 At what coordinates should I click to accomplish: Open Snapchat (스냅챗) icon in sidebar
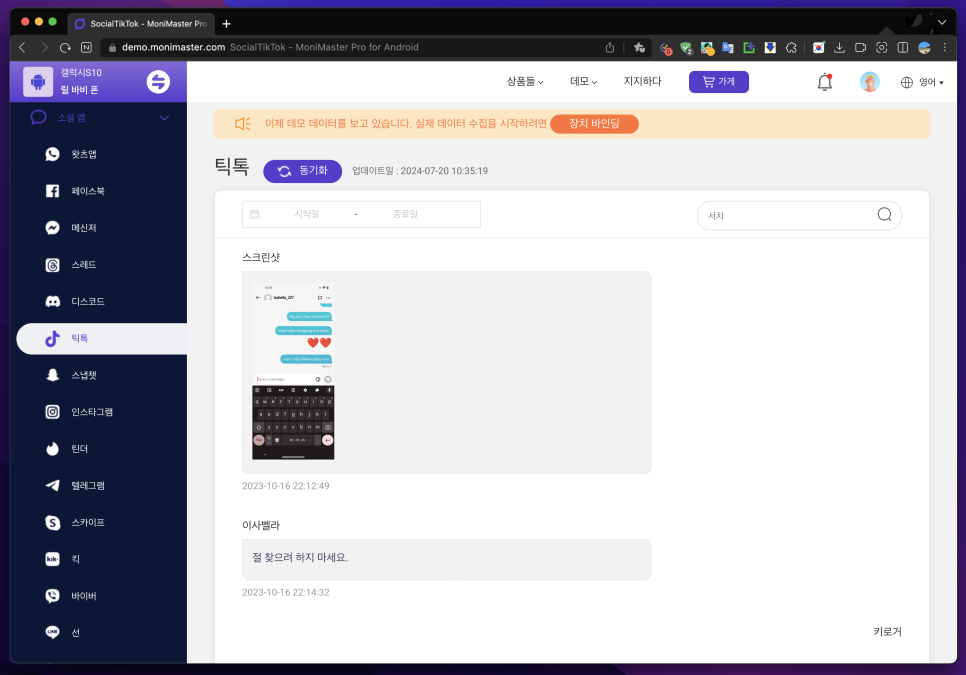point(52,375)
